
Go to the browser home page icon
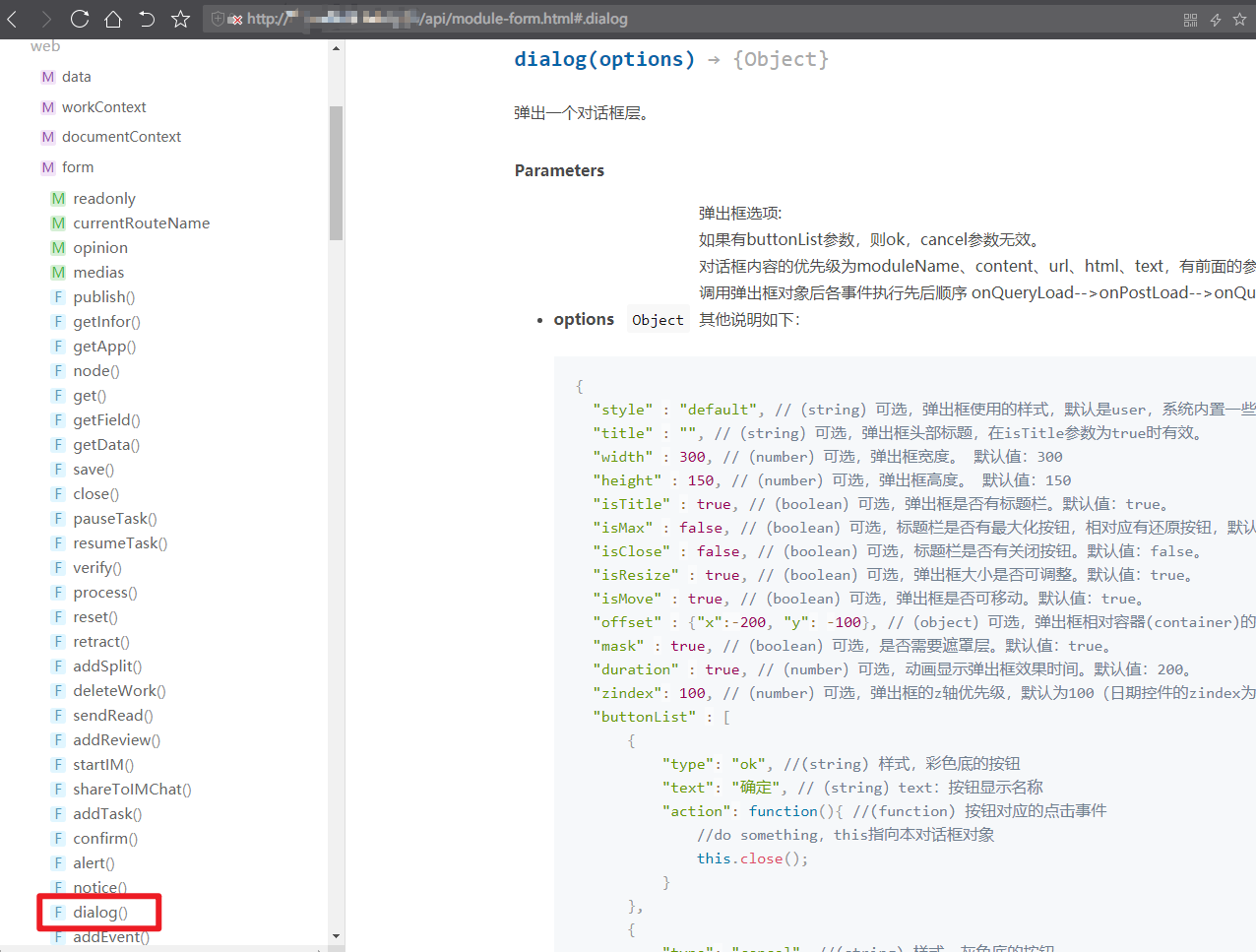[x=113, y=19]
